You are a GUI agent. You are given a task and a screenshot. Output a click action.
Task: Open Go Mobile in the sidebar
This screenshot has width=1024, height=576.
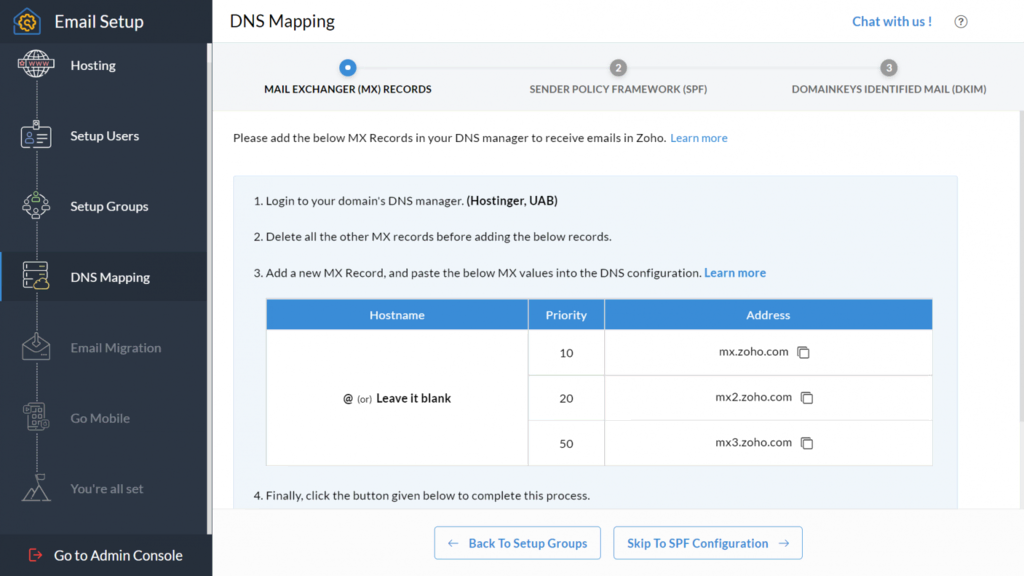[x=100, y=418]
